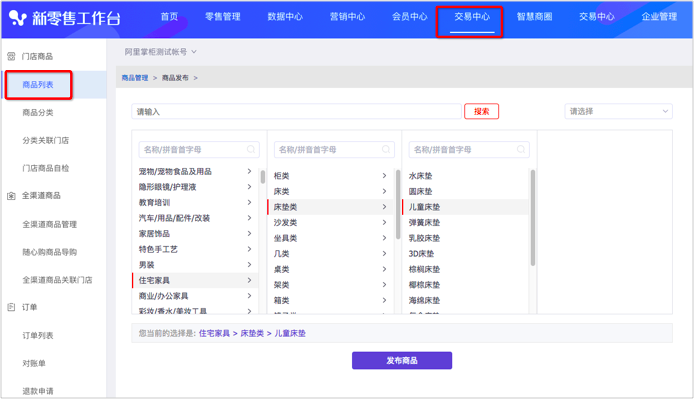Expand 宠物/宠物食品及用品 category arrow

pos(249,171)
